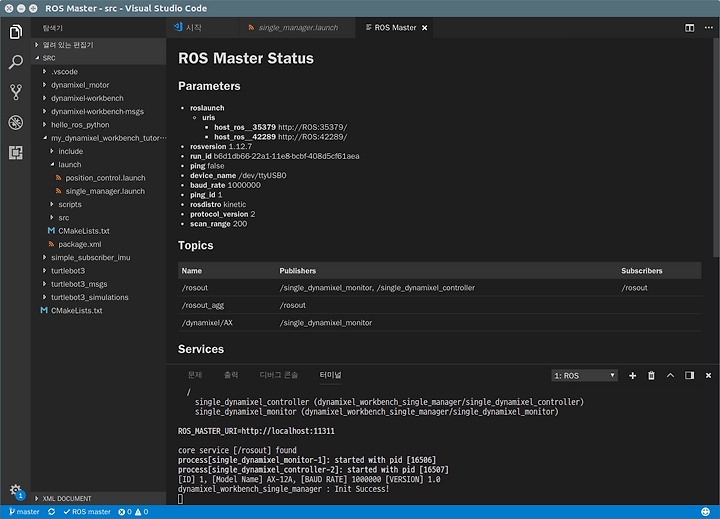Close the terminal panel

click(x=708, y=376)
